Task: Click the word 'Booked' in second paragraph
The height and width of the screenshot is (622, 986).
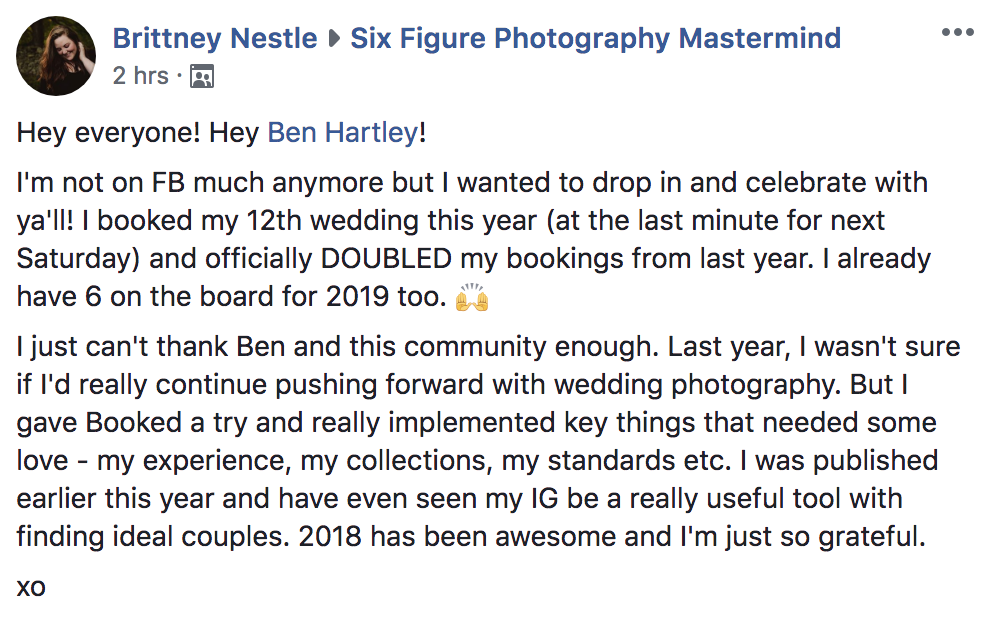Action: [134, 423]
